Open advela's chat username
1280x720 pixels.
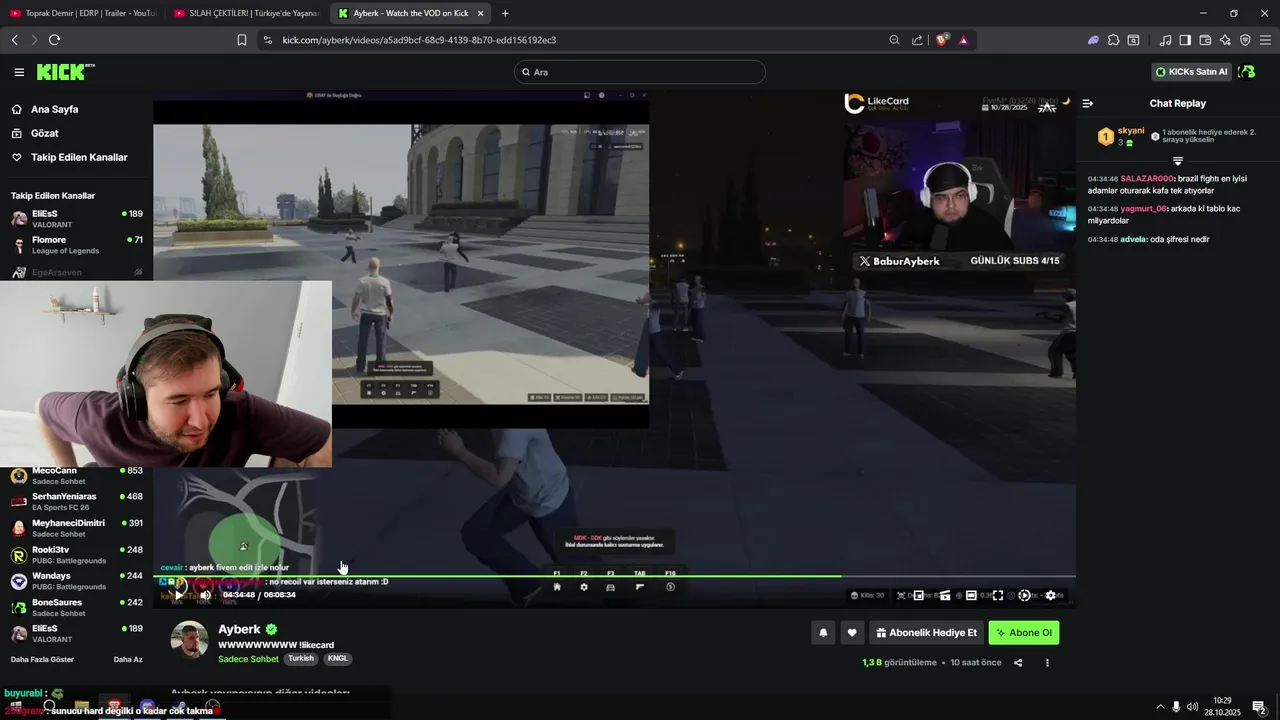tap(1133, 240)
